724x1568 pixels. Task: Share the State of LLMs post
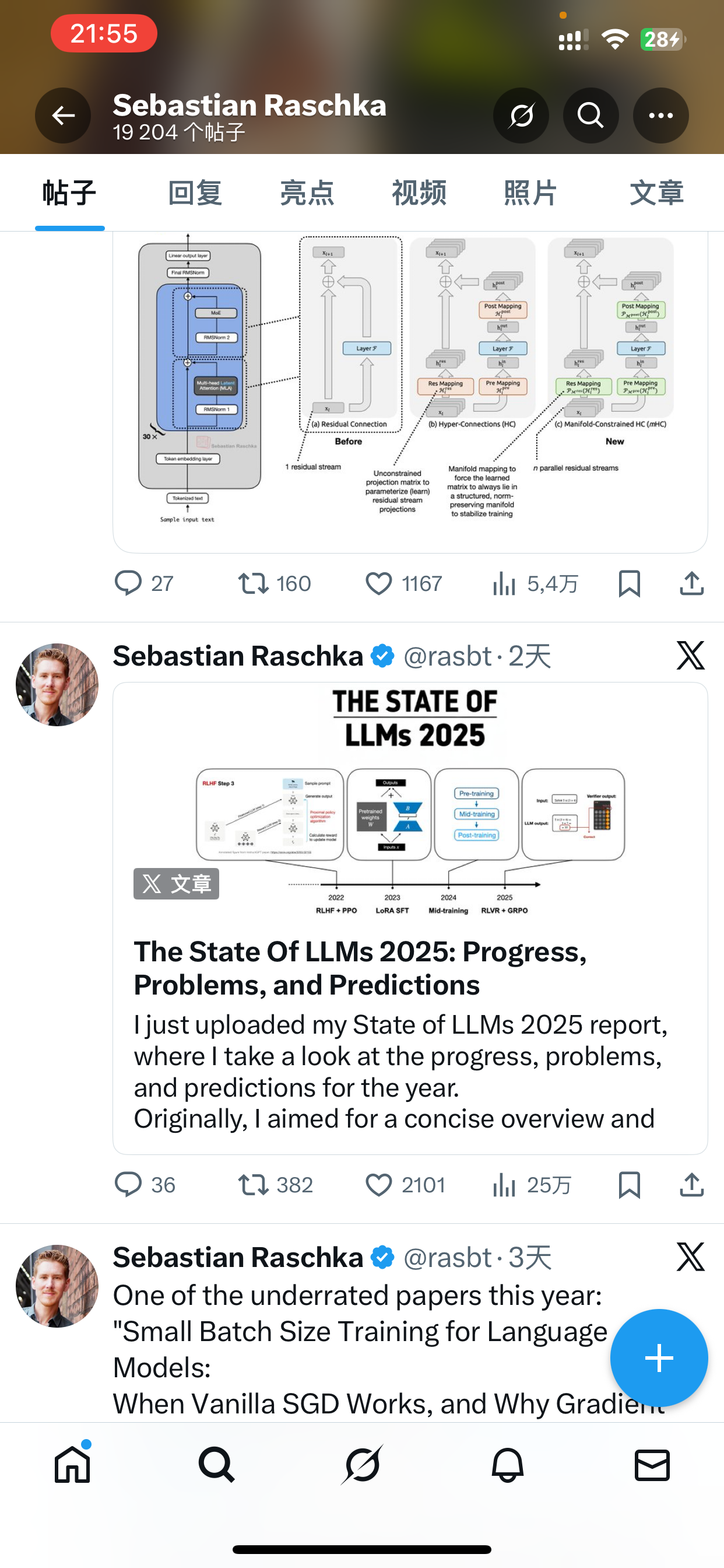[692, 1185]
